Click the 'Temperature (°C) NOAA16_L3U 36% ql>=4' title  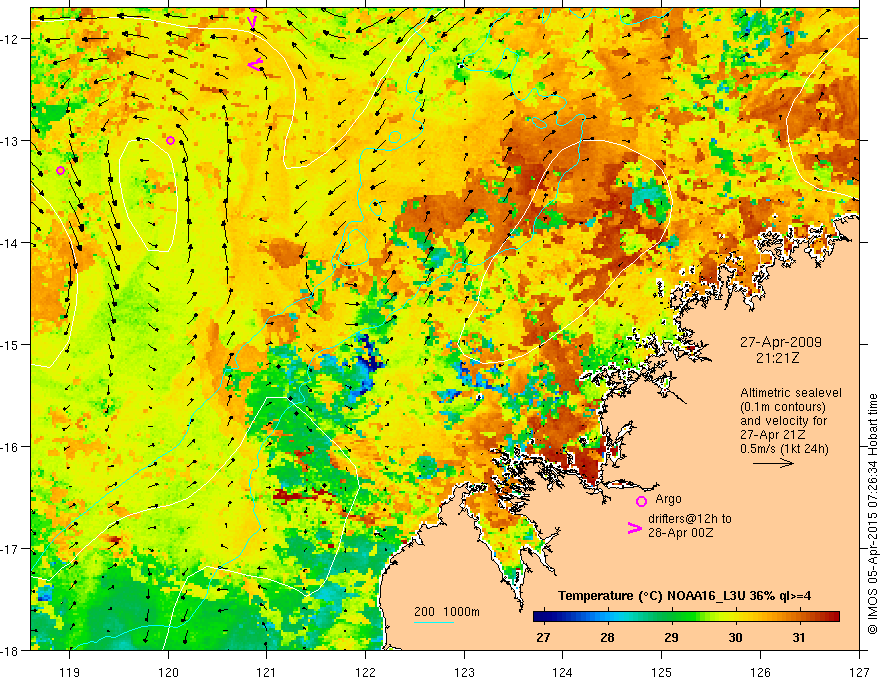684,596
